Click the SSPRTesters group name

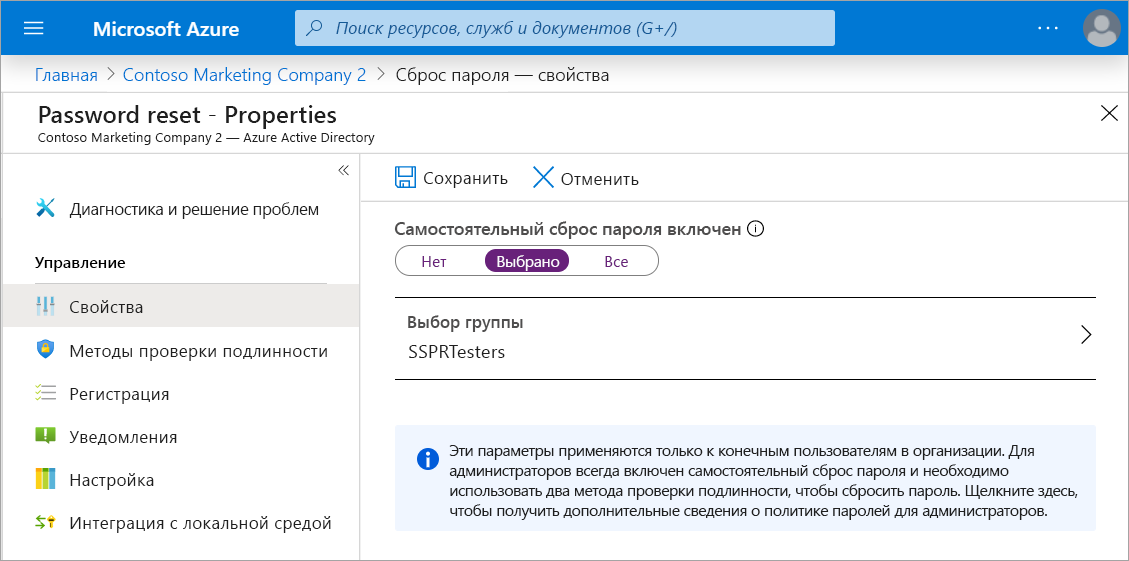[x=456, y=353]
